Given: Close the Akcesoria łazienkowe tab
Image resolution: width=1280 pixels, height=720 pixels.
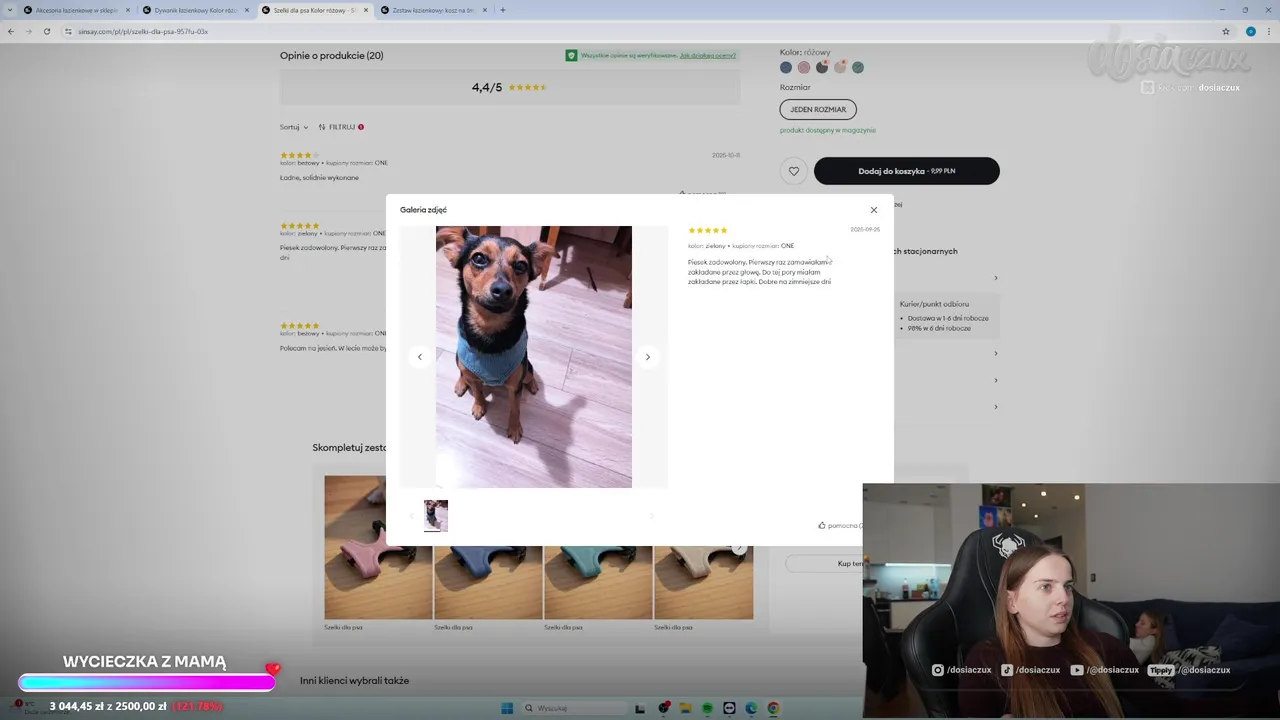Looking at the screenshot, I should coord(128,10).
